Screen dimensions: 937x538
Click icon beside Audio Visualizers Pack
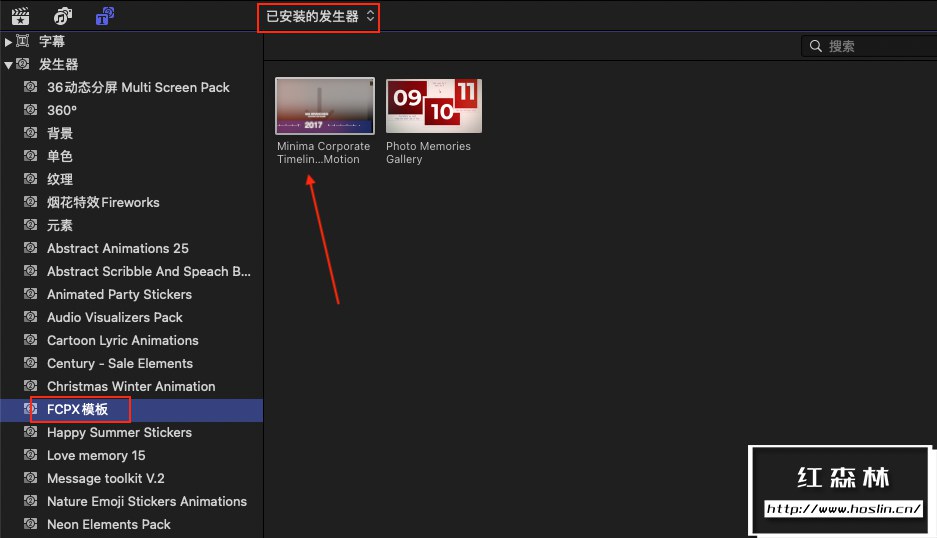pos(30,317)
